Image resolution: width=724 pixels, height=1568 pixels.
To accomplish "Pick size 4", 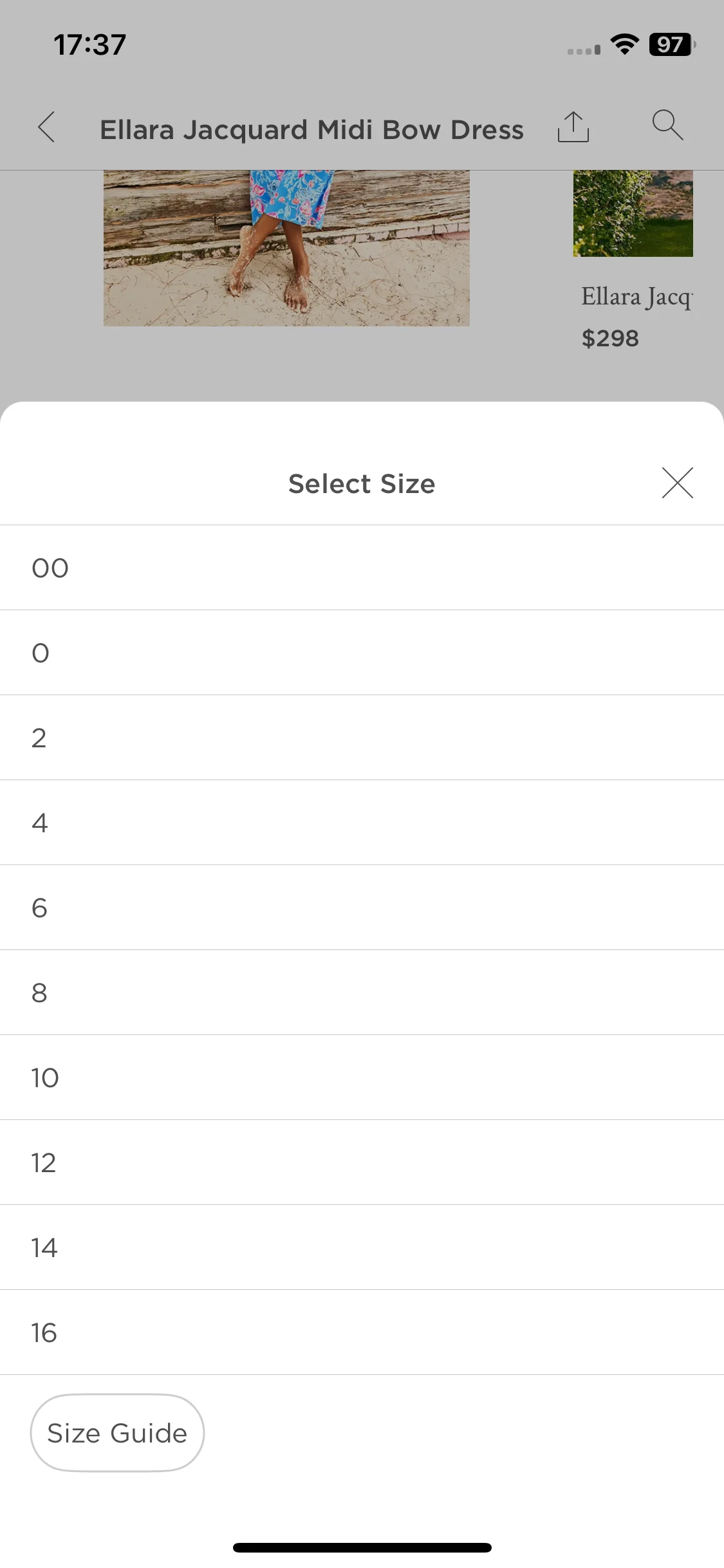I will [362, 823].
